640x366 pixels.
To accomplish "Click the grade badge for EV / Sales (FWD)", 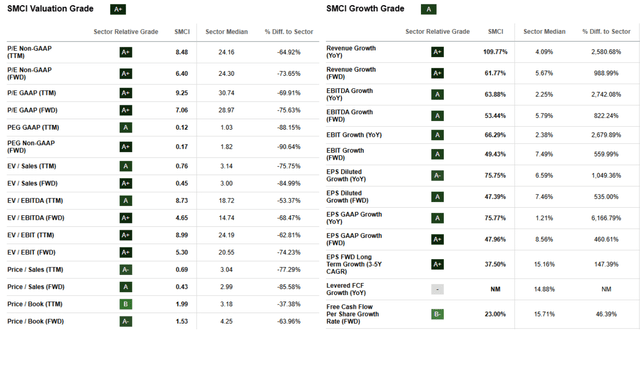I will coord(126,184).
